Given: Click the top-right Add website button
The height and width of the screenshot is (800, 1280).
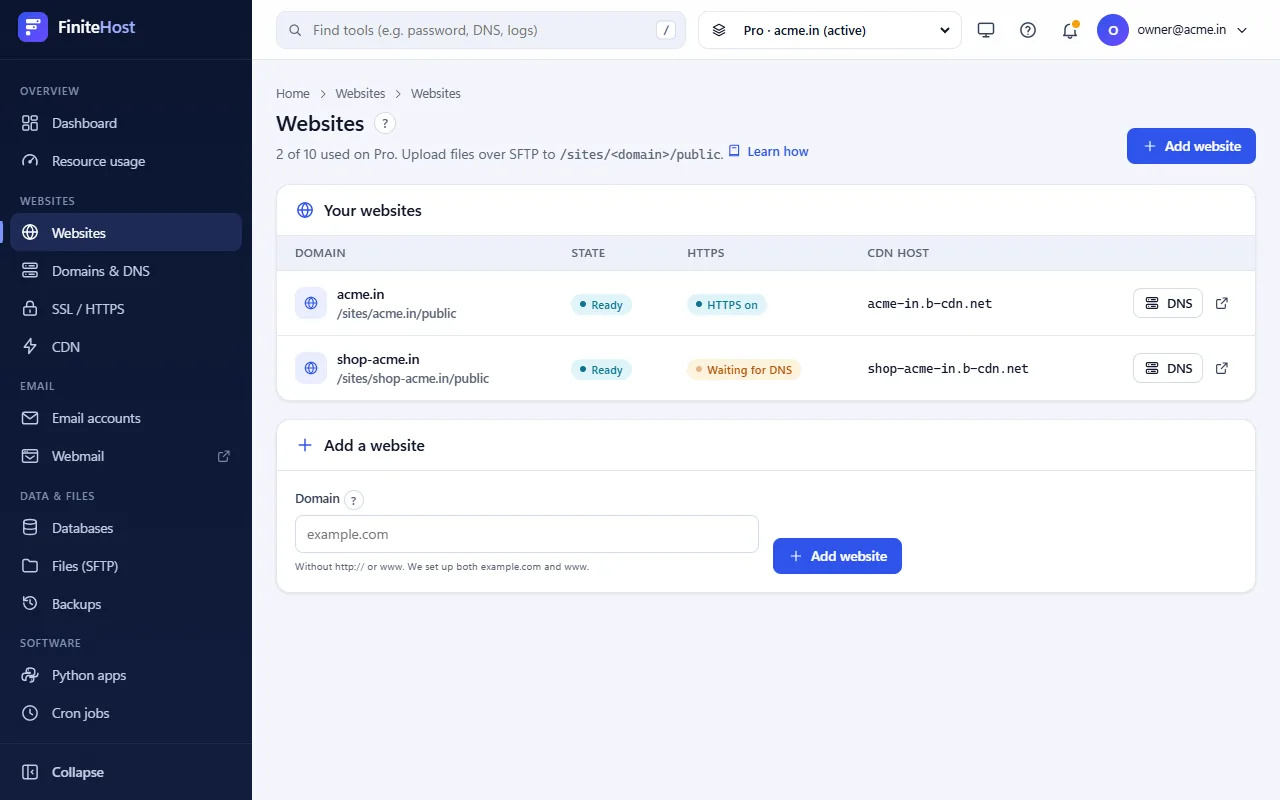Looking at the screenshot, I should [x=1191, y=146].
